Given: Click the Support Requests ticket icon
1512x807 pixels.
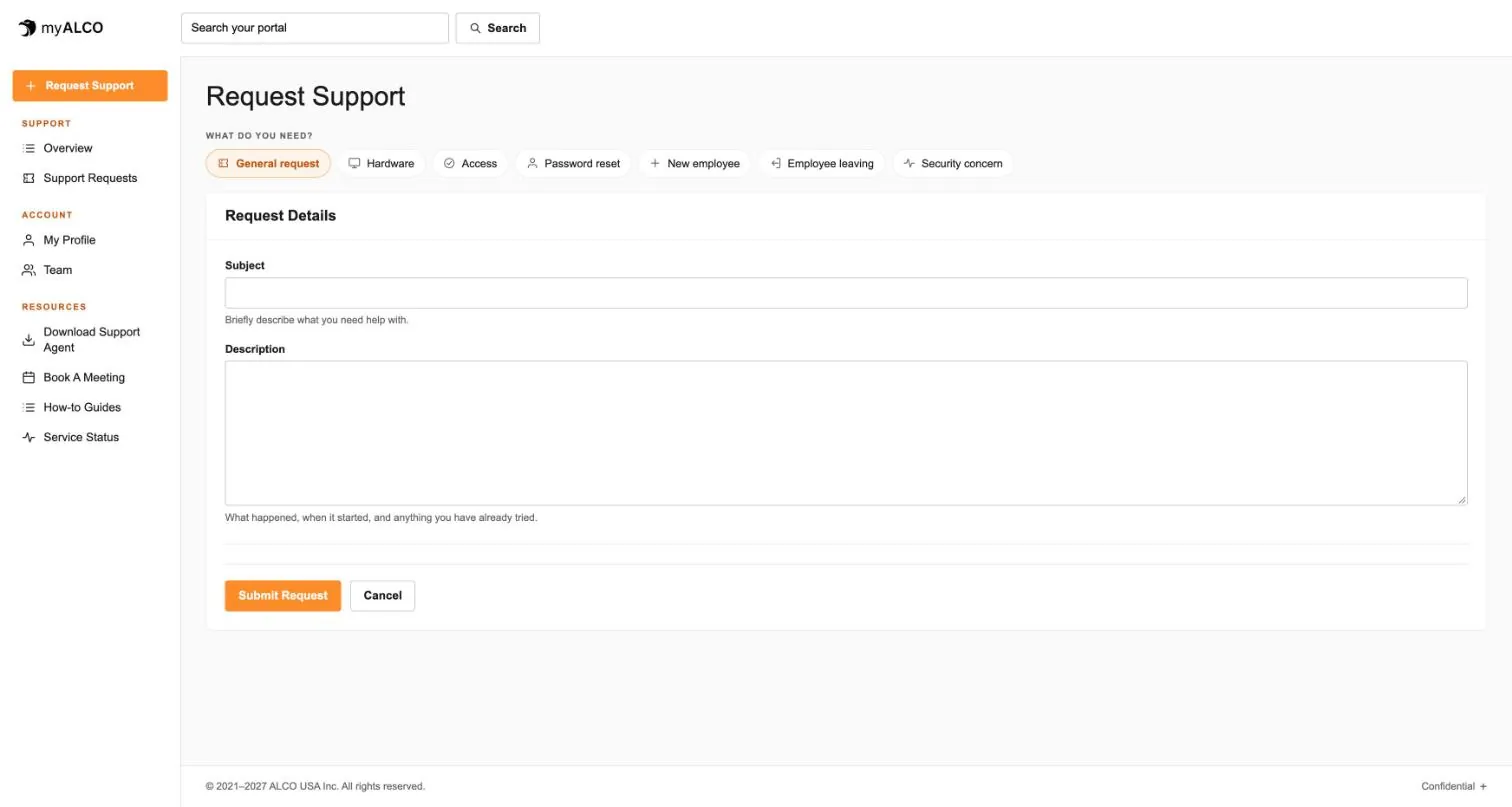Looking at the screenshot, I should tap(29, 178).
